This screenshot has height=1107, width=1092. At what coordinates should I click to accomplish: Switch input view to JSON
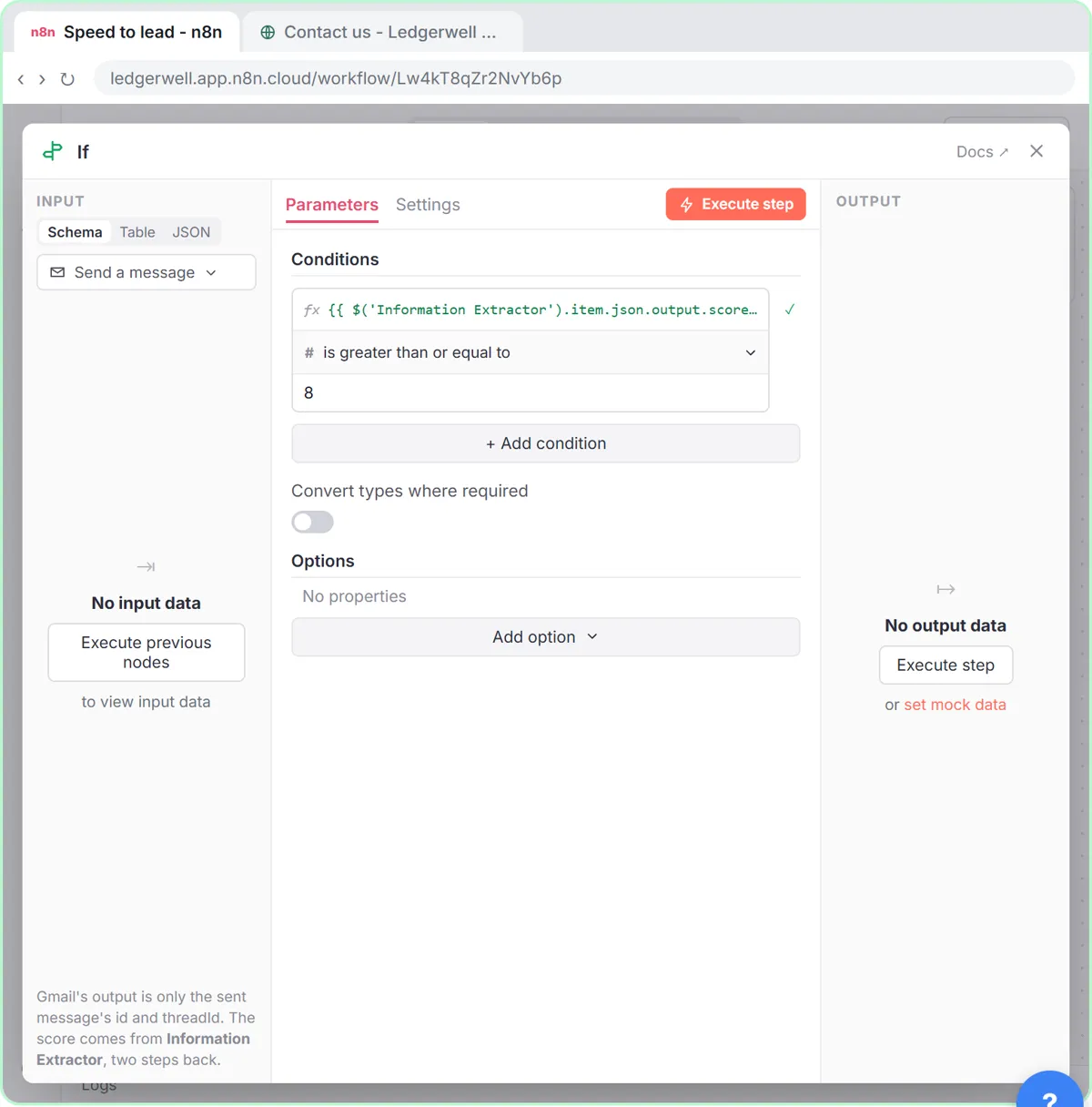click(191, 232)
